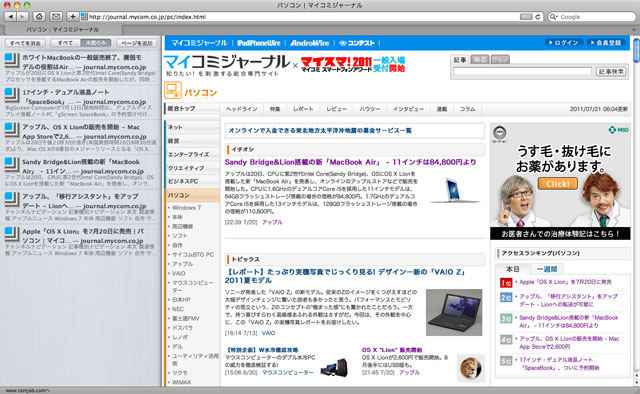Open reading list item アップル、「移行アシスタント」をアップデート
The image size is (640, 394).
[x=80, y=207]
